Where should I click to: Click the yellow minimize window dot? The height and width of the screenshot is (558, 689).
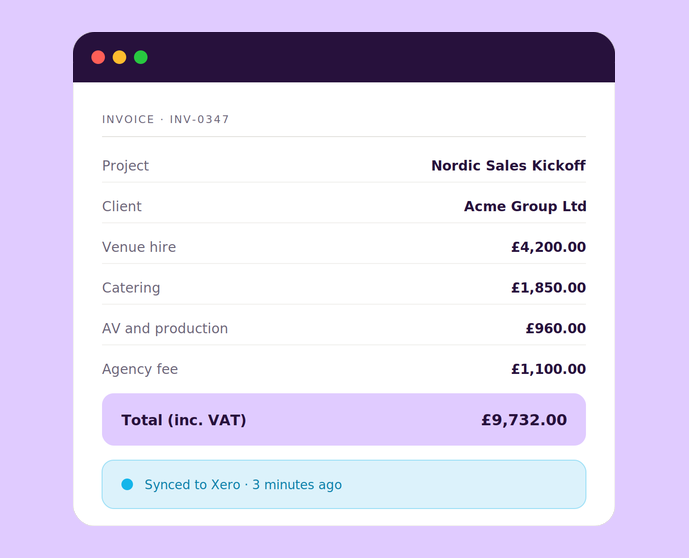tap(120, 57)
